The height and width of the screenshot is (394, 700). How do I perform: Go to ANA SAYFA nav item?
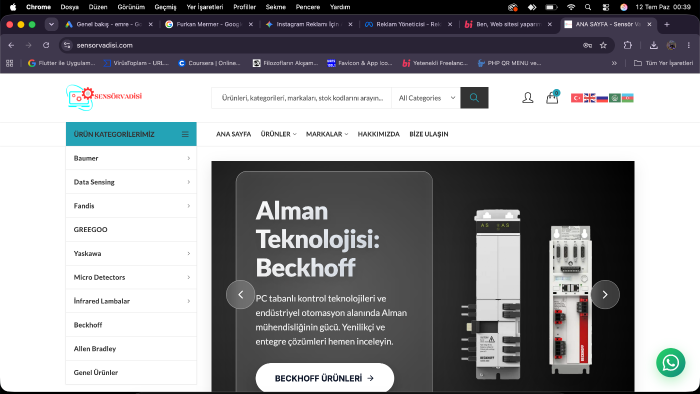pyautogui.click(x=233, y=134)
